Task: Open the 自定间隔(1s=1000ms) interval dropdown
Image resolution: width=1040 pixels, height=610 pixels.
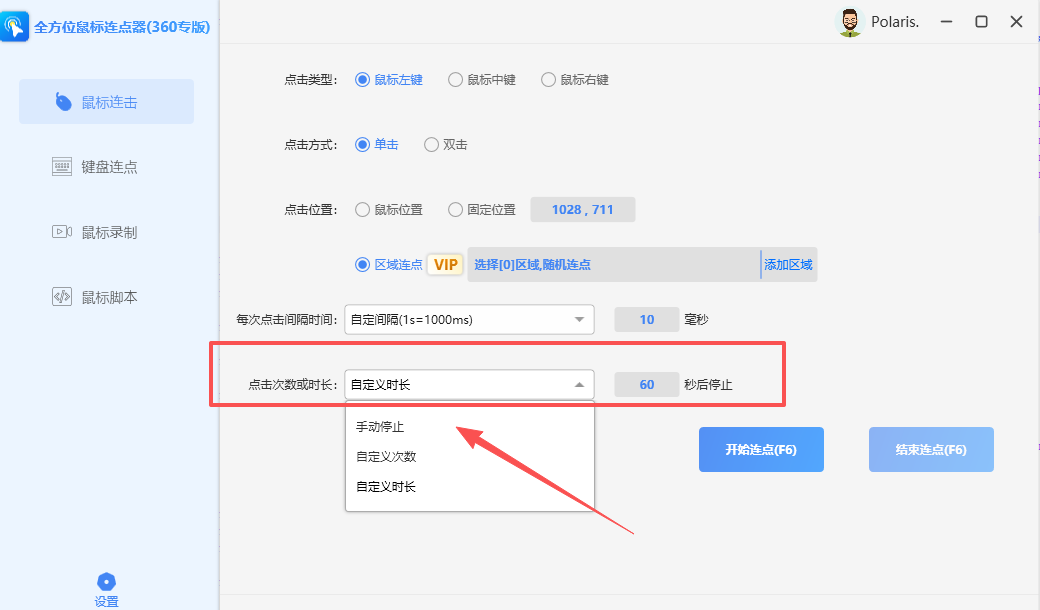Action: pyautogui.click(x=469, y=319)
